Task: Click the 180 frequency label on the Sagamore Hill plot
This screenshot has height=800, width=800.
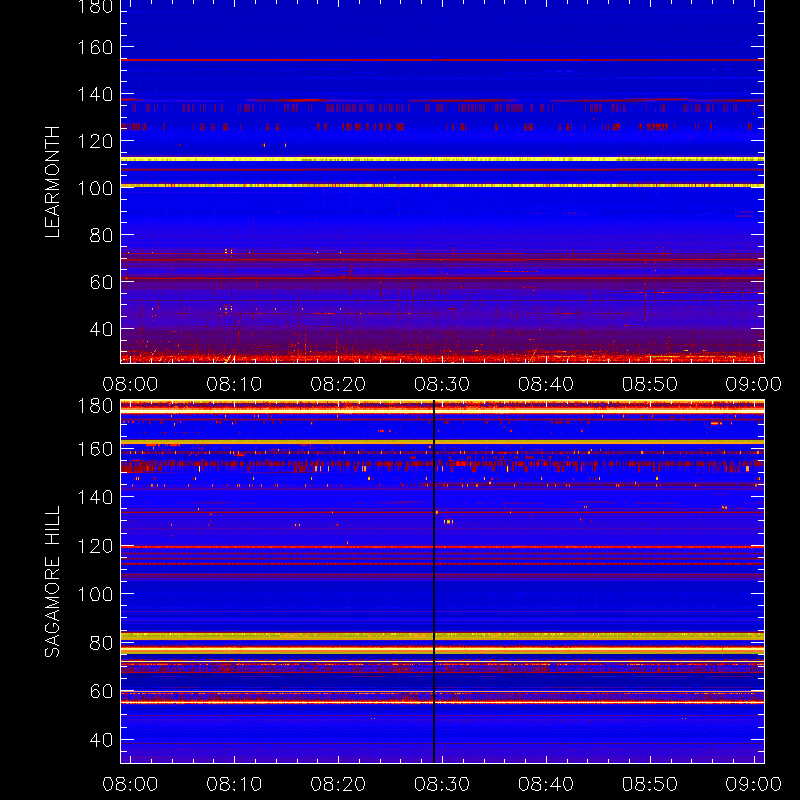Action: click(95, 406)
